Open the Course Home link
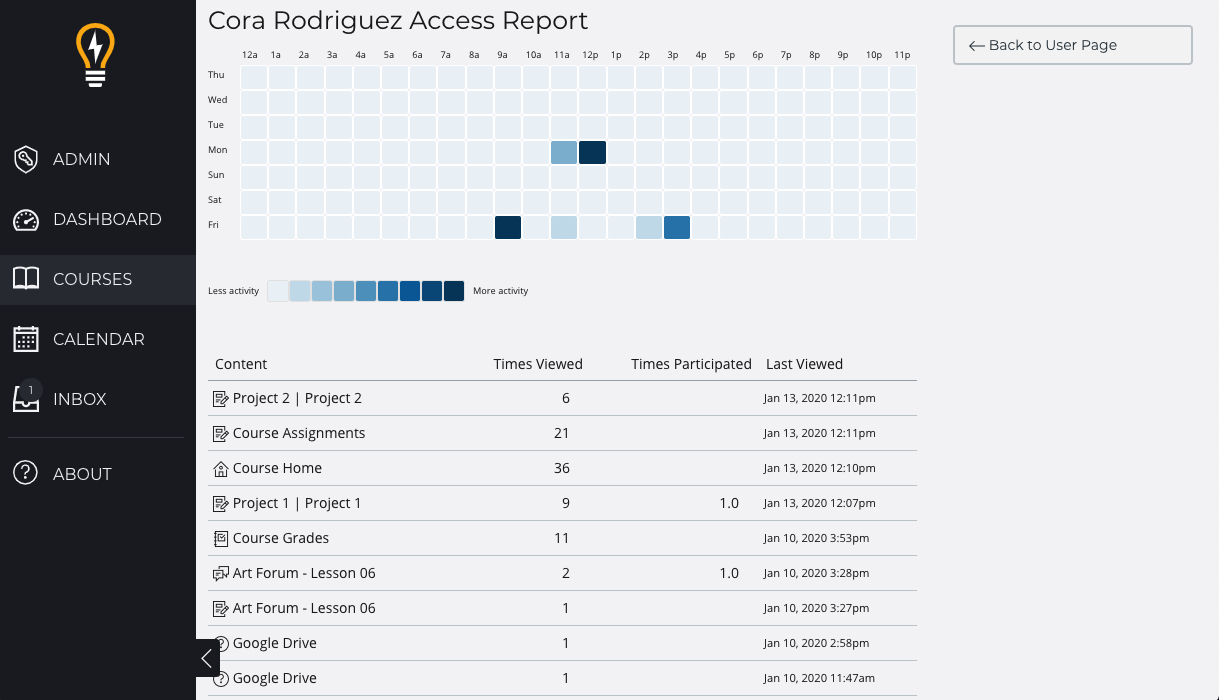 (x=277, y=468)
